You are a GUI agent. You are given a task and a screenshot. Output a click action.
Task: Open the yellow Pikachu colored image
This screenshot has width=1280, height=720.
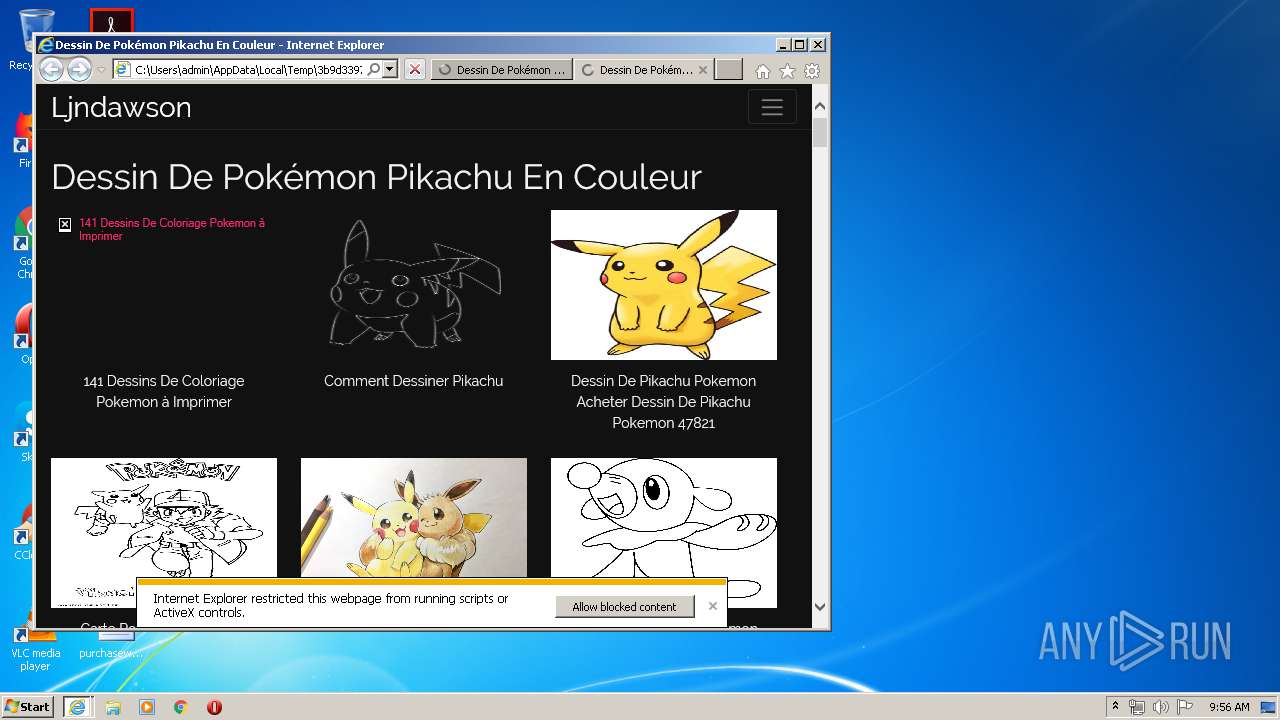click(x=664, y=285)
